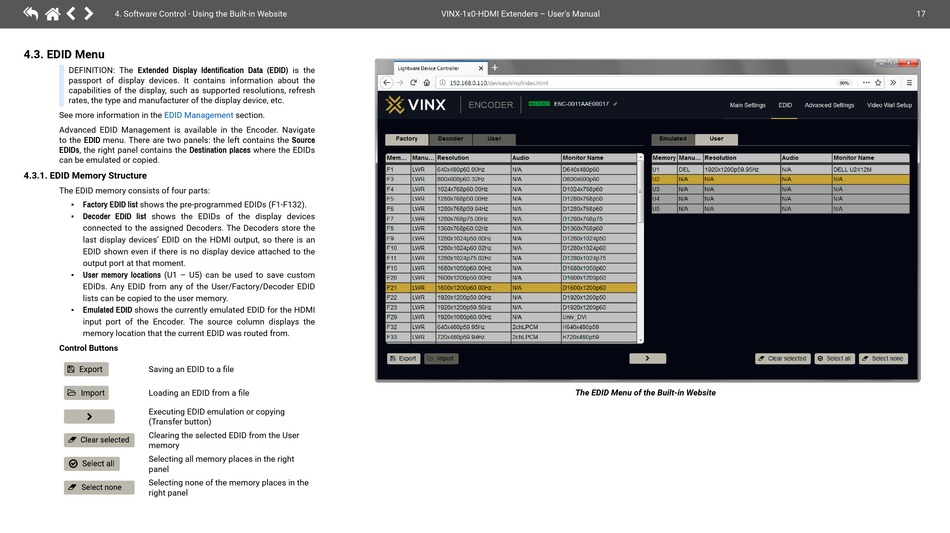Open the browser hamburger menu
Screen dimensions: 950x533
(909, 82)
